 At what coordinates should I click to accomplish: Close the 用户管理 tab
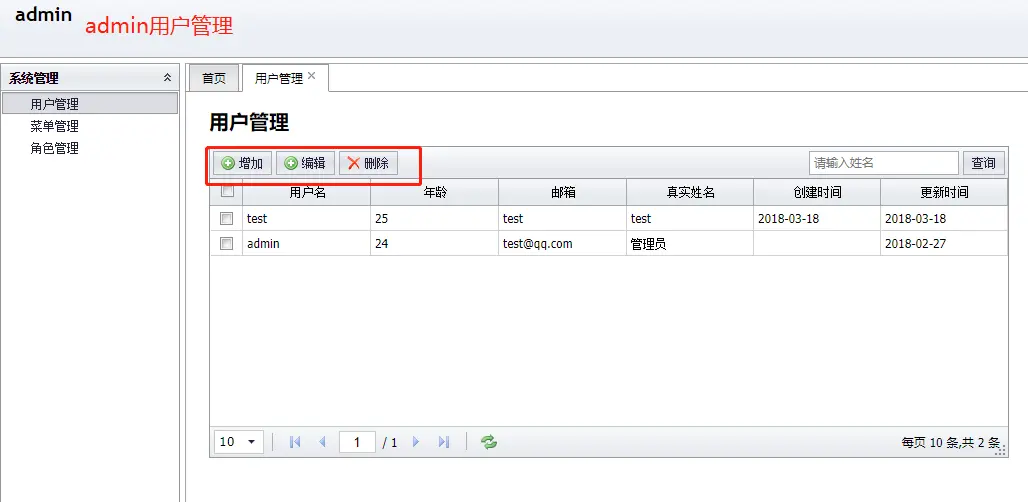pyautogui.click(x=311, y=75)
